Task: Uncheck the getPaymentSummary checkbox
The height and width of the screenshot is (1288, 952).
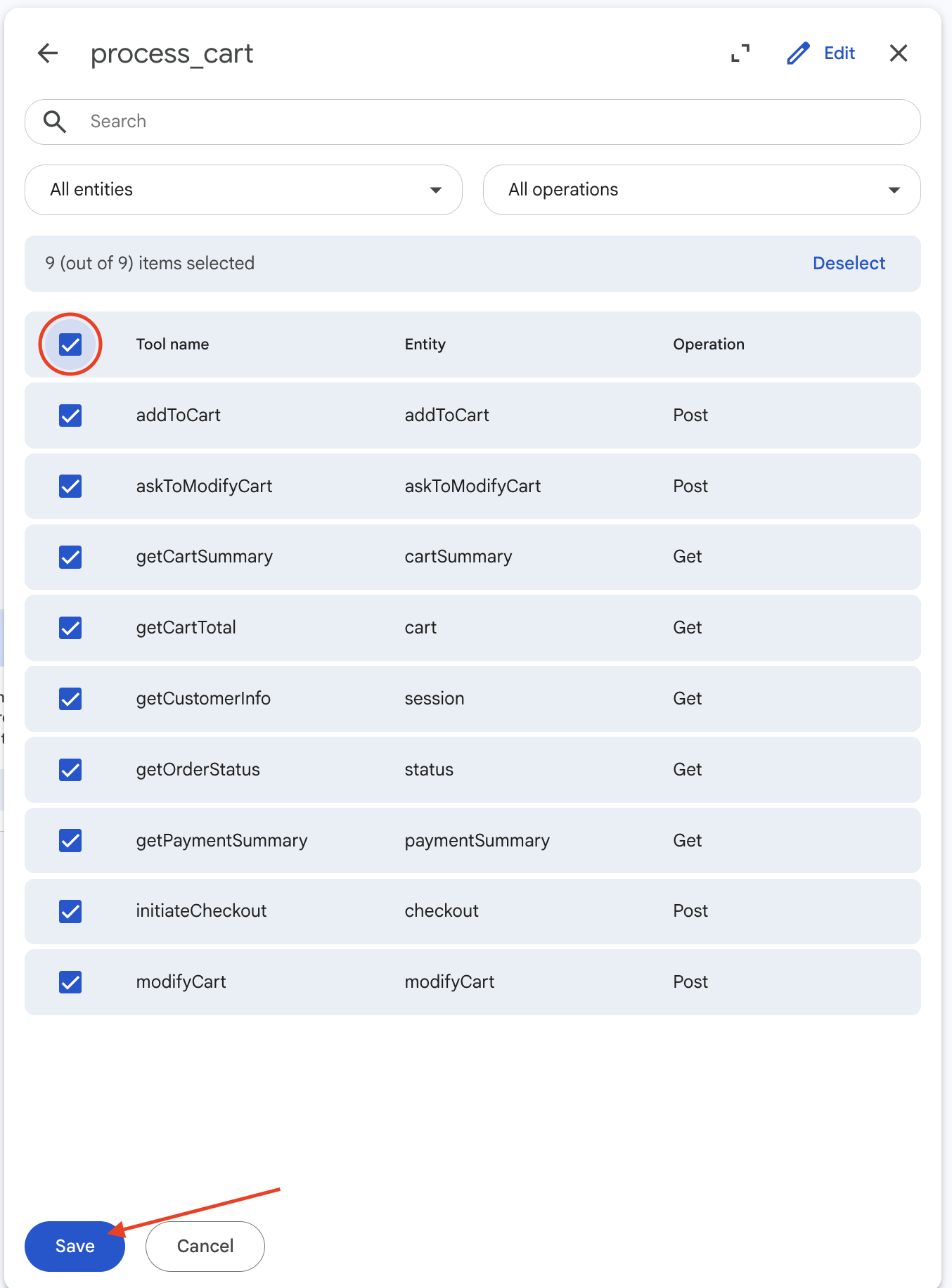Action: 70,840
